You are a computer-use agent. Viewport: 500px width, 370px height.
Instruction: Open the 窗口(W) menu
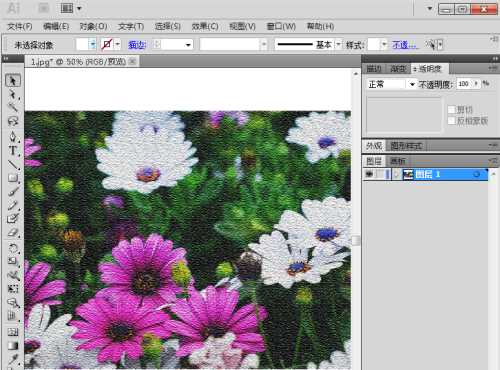click(281, 26)
